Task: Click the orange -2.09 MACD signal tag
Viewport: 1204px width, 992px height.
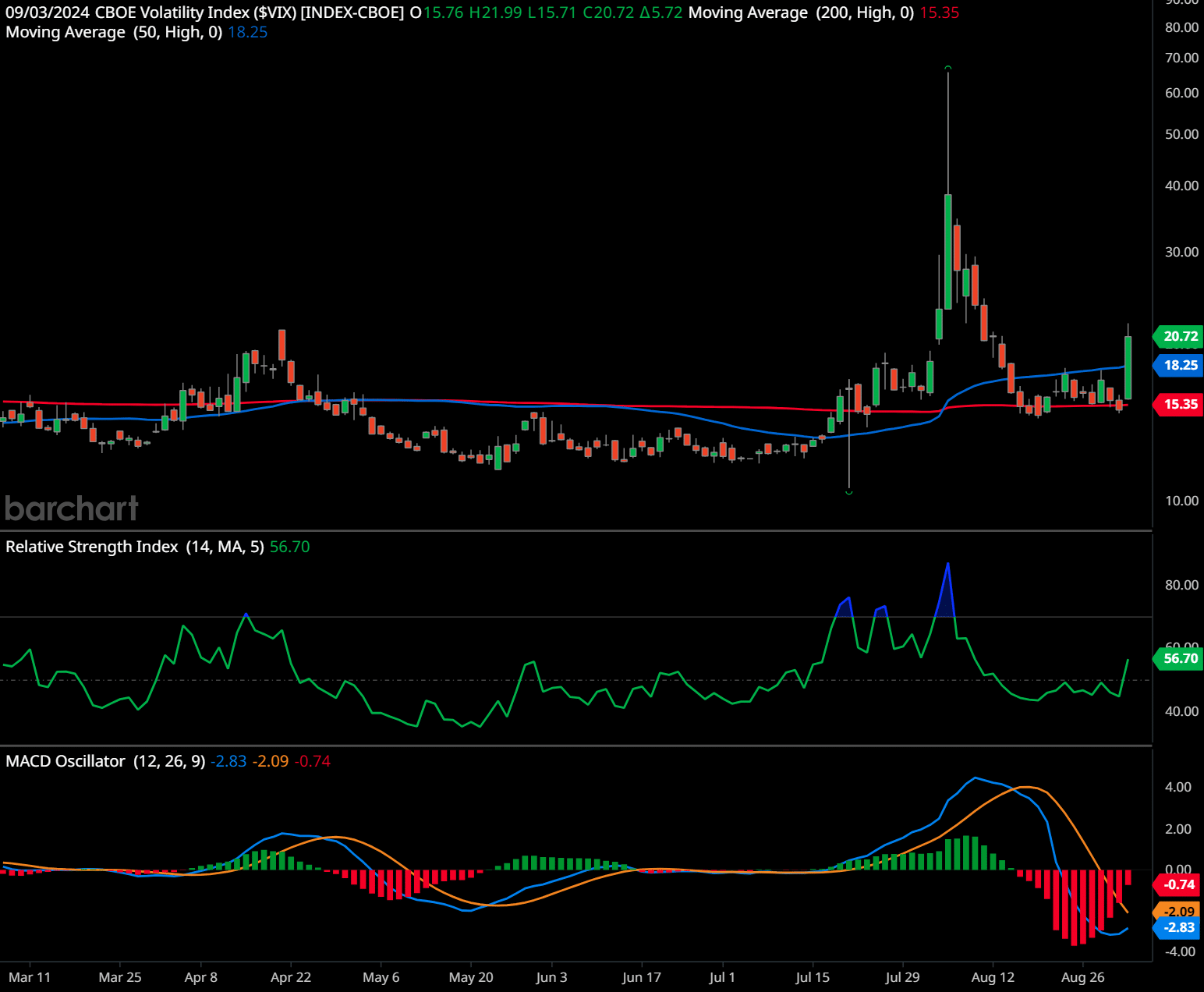Action: (1178, 911)
